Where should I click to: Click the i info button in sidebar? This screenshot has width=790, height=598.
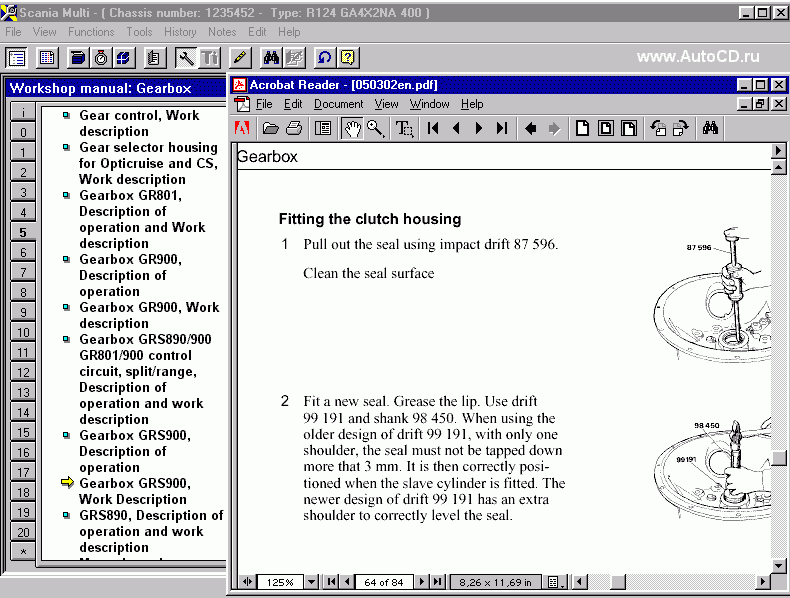point(23,112)
